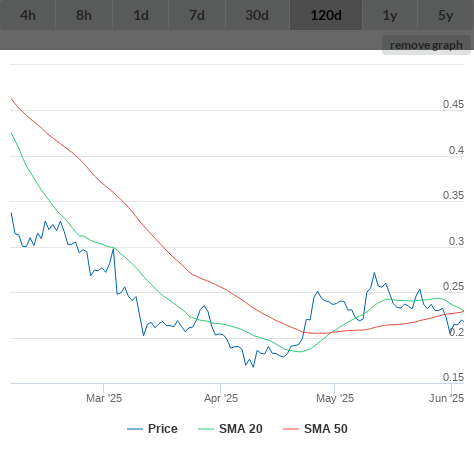Click the Mar '25 axis label
The height and width of the screenshot is (455, 474).
(104, 398)
